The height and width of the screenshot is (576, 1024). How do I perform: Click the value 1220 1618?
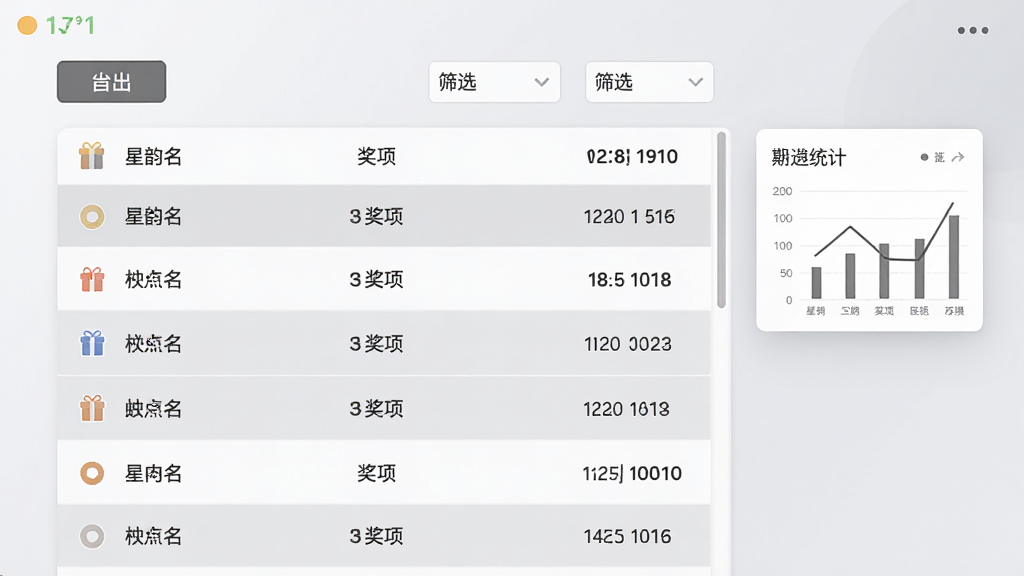pyautogui.click(x=626, y=409)
